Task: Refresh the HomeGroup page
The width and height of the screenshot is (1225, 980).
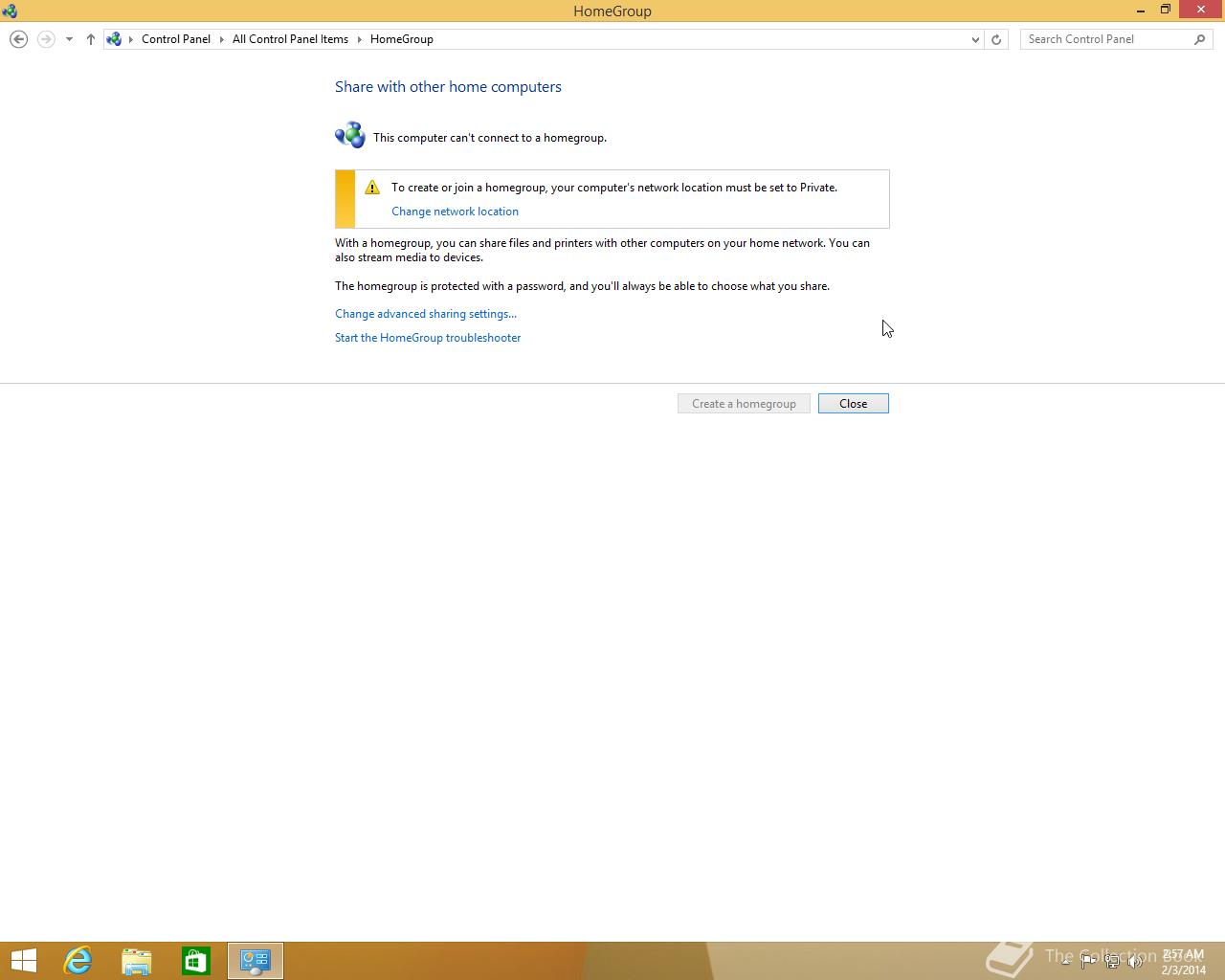Action: [x=996, y=39]
